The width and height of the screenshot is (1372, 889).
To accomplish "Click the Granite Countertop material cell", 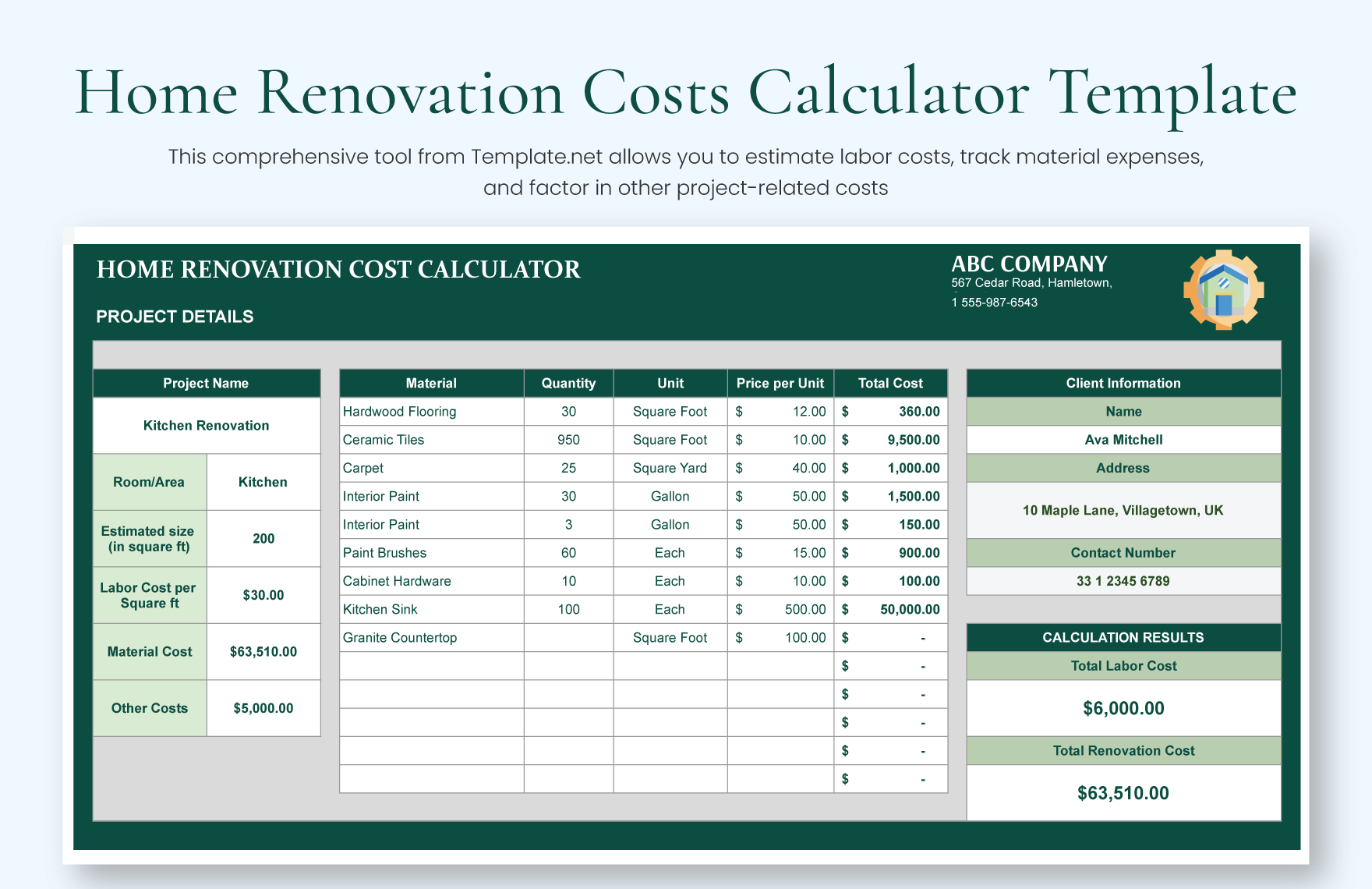I will click(x=432, y=638).
